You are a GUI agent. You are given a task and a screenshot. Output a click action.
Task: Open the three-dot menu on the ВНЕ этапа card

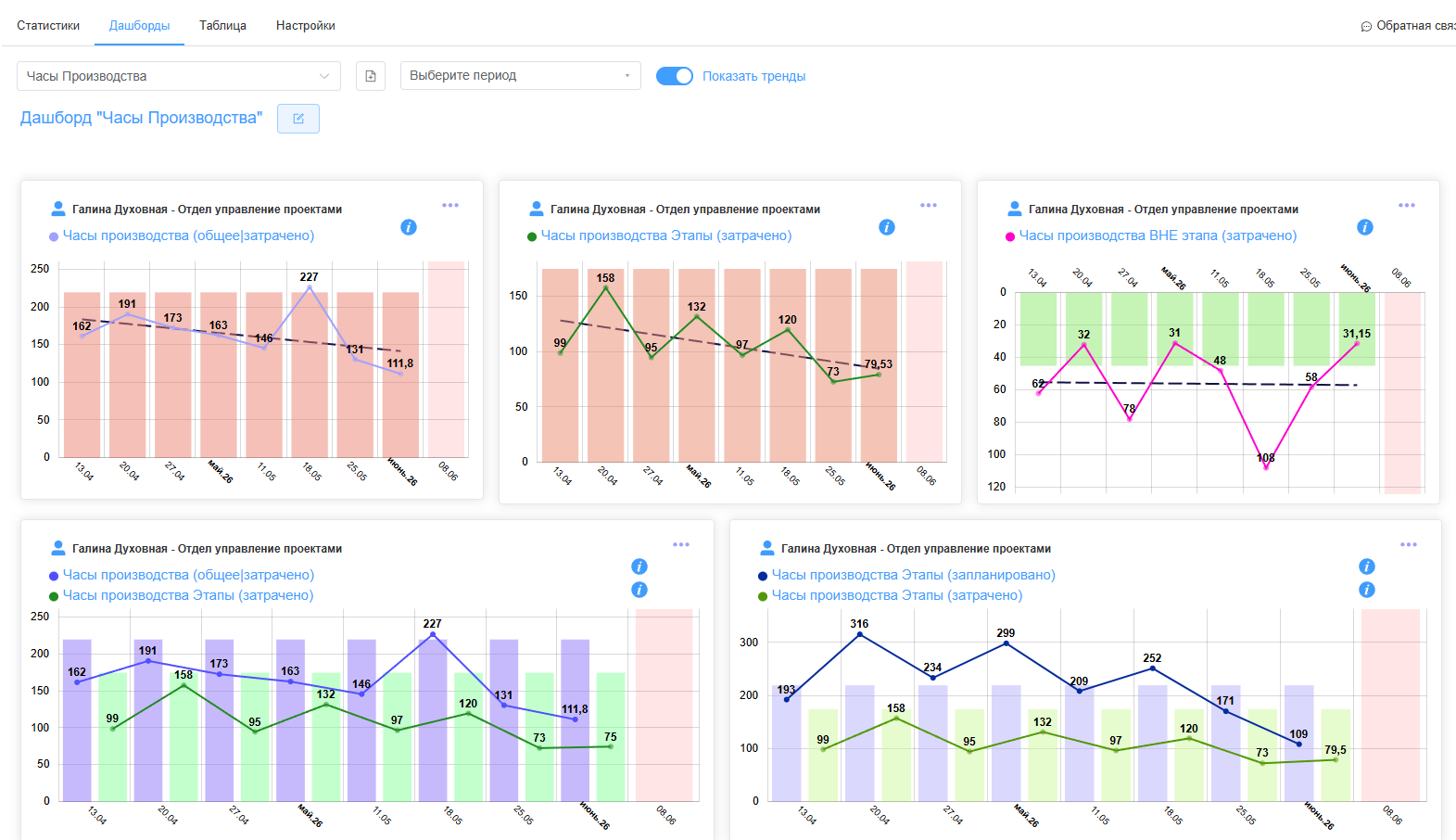pos(1407,205)
